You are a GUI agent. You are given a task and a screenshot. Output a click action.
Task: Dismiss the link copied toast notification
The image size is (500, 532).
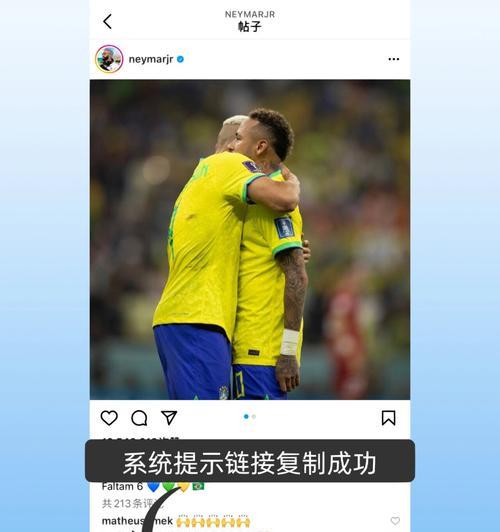click(x=250, y=461)
